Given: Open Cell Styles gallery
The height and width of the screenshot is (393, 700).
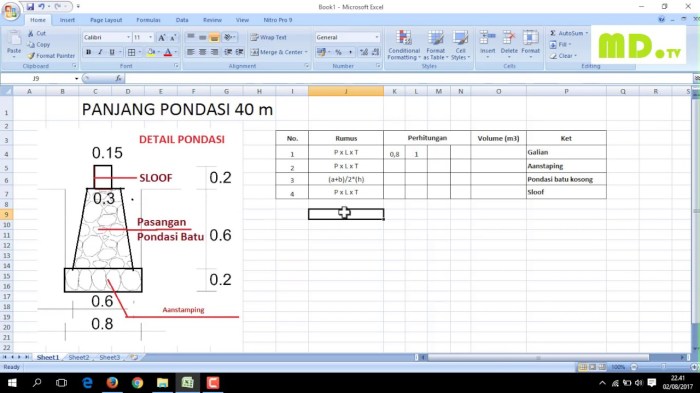Looking at the screenshot, I should point(460,45).
